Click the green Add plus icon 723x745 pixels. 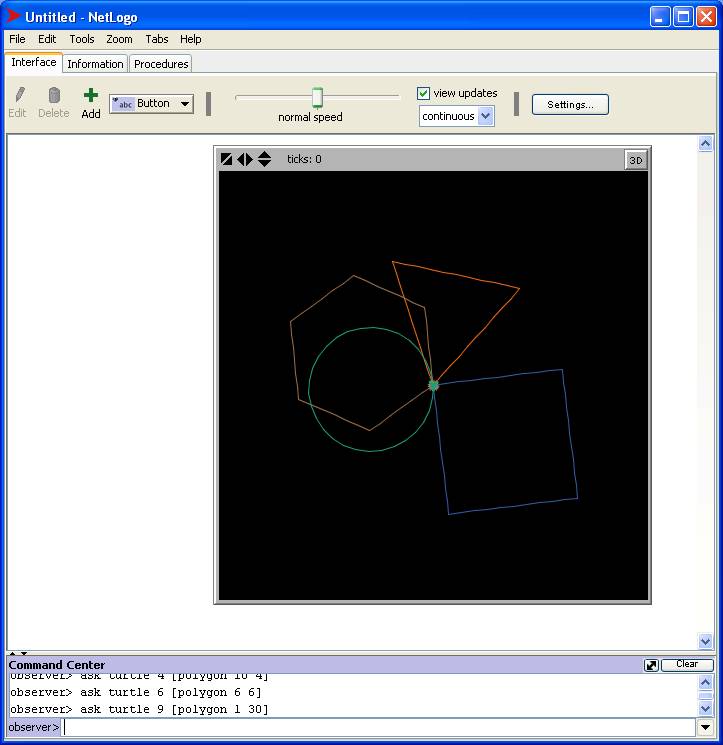click(x=90, y=96)
